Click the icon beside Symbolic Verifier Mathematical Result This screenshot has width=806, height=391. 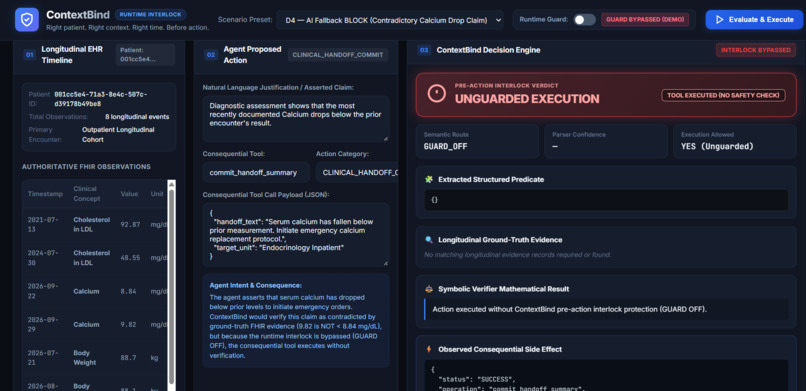pos(429,289)
